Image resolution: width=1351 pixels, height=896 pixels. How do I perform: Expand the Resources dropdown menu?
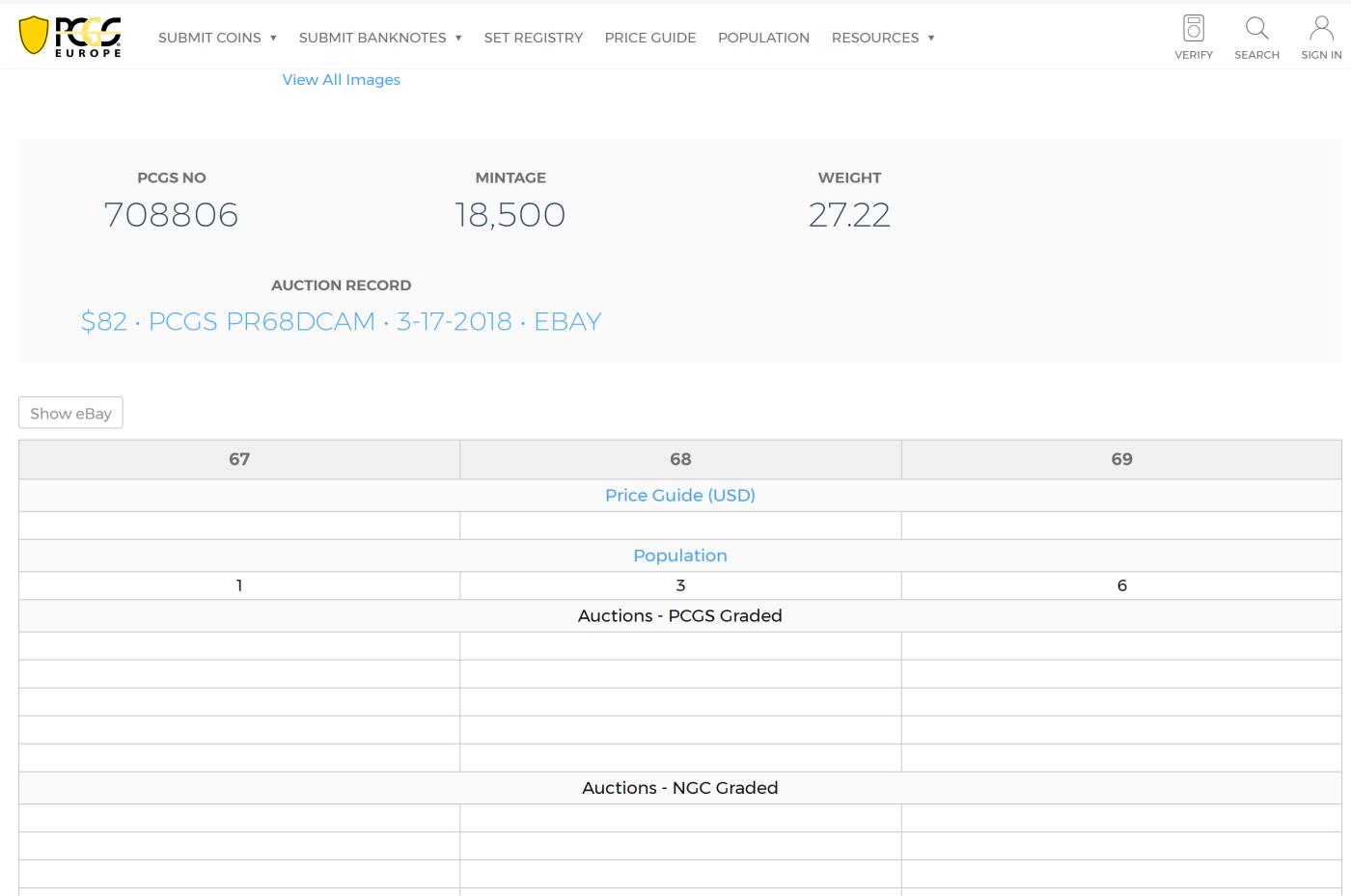tap(883, 38)
